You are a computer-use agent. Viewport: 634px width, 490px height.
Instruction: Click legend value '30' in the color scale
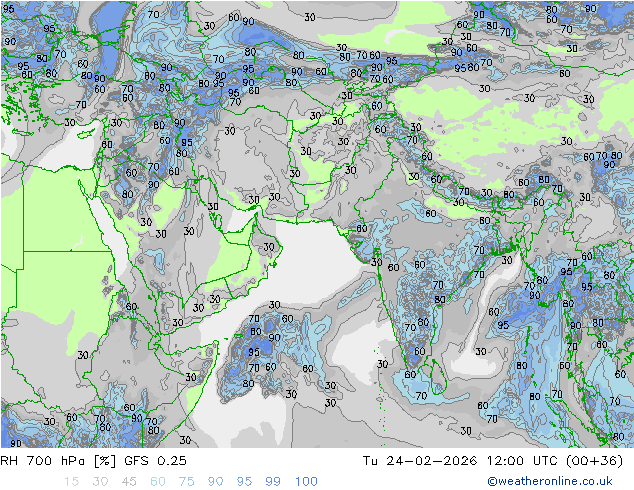(x=100, y=482)
